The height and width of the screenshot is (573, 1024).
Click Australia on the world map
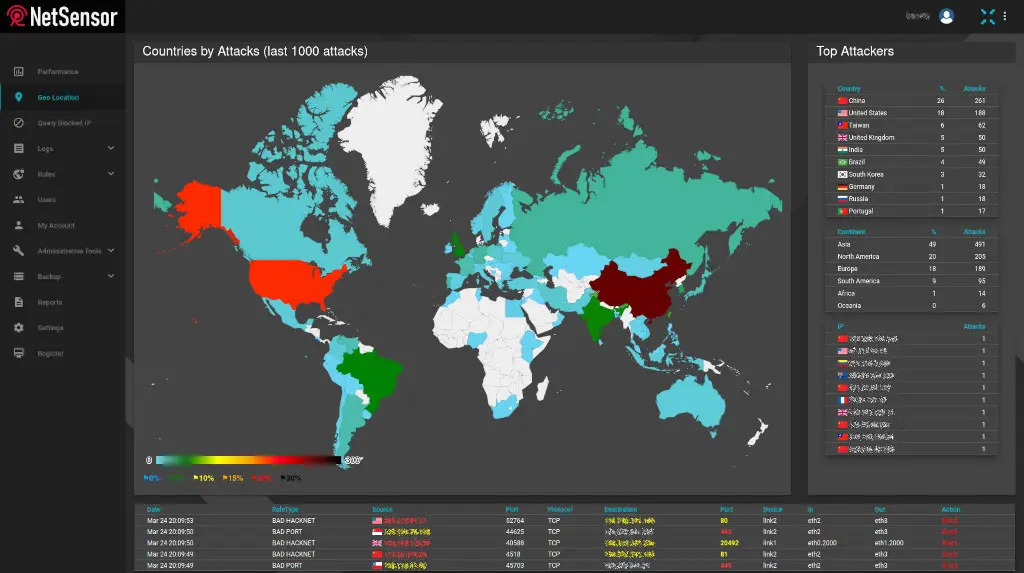click(691, 400)
